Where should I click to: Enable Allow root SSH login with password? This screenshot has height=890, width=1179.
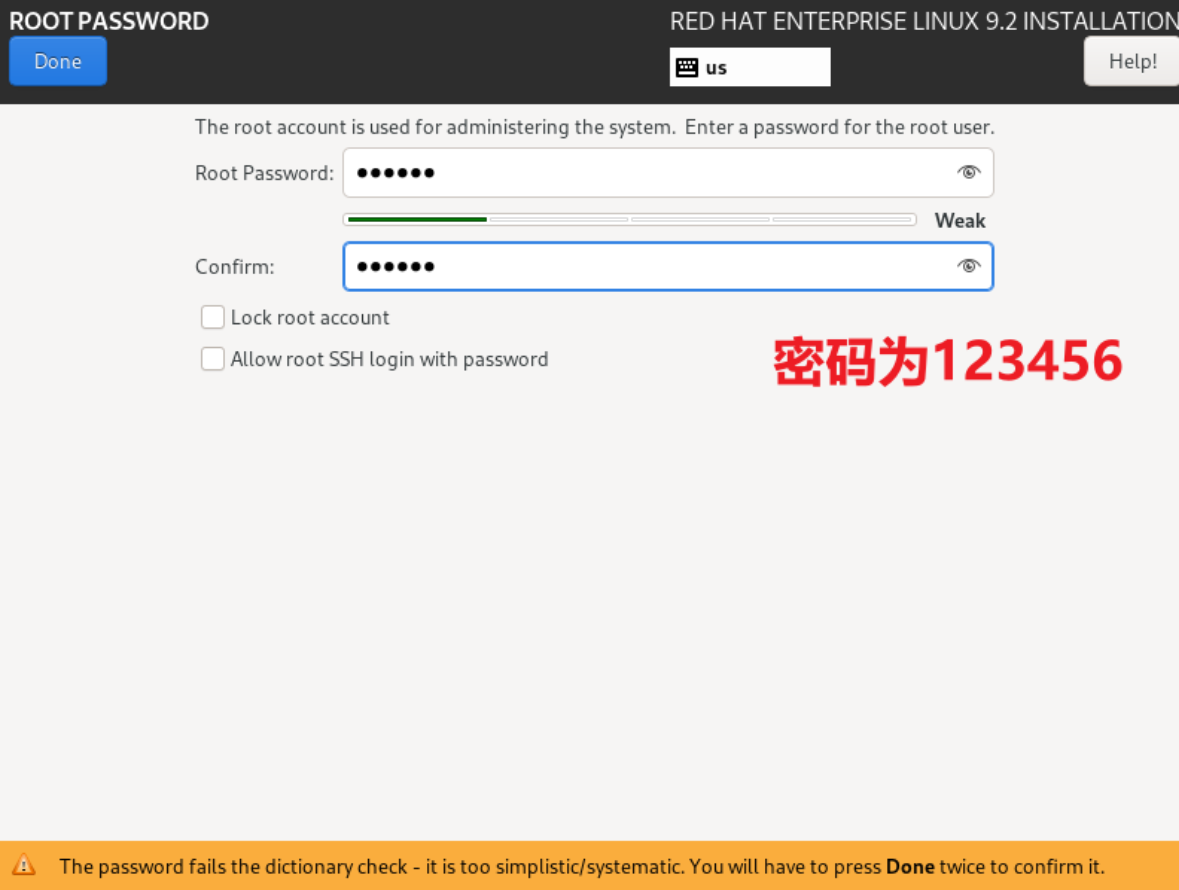213,359
